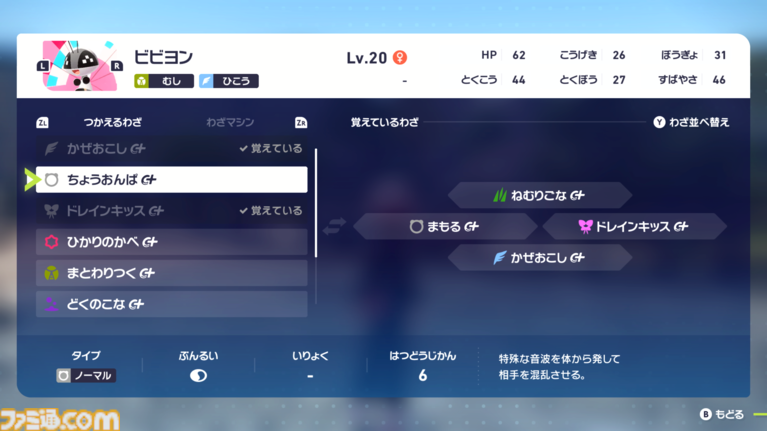767x431 pixels.
Task: Select the ちょうおんぱ move row
Action: tap(171, 180)
